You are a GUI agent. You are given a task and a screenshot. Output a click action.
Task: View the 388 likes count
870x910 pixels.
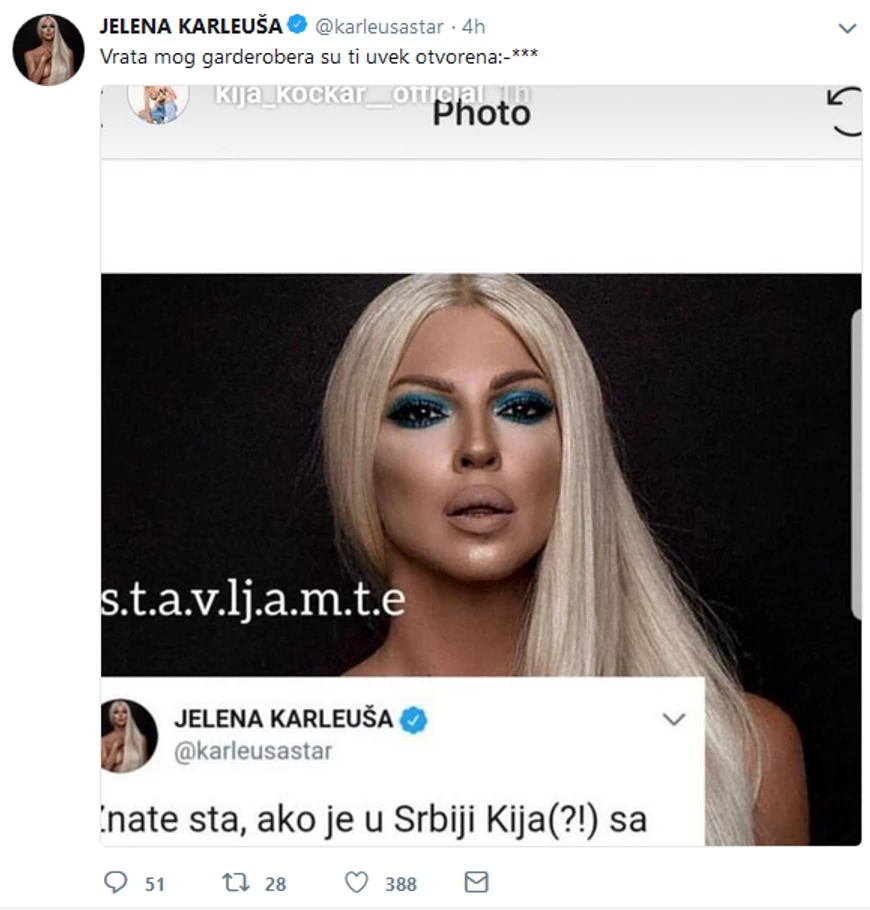tap(401, 884)
